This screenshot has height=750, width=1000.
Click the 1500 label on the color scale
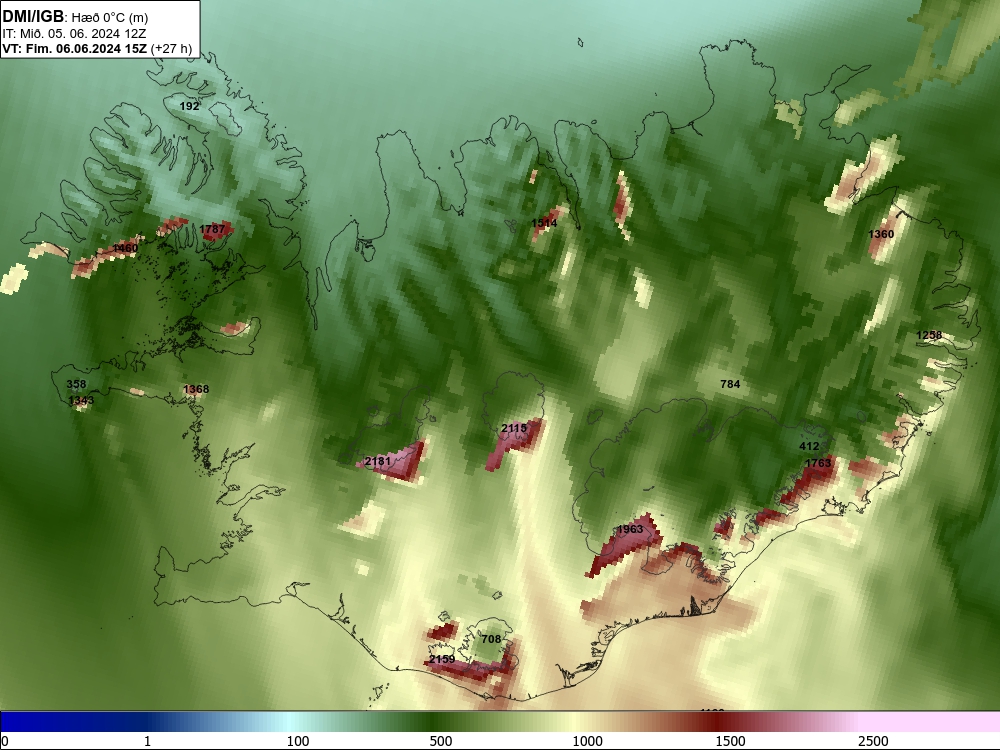point(730,741)
